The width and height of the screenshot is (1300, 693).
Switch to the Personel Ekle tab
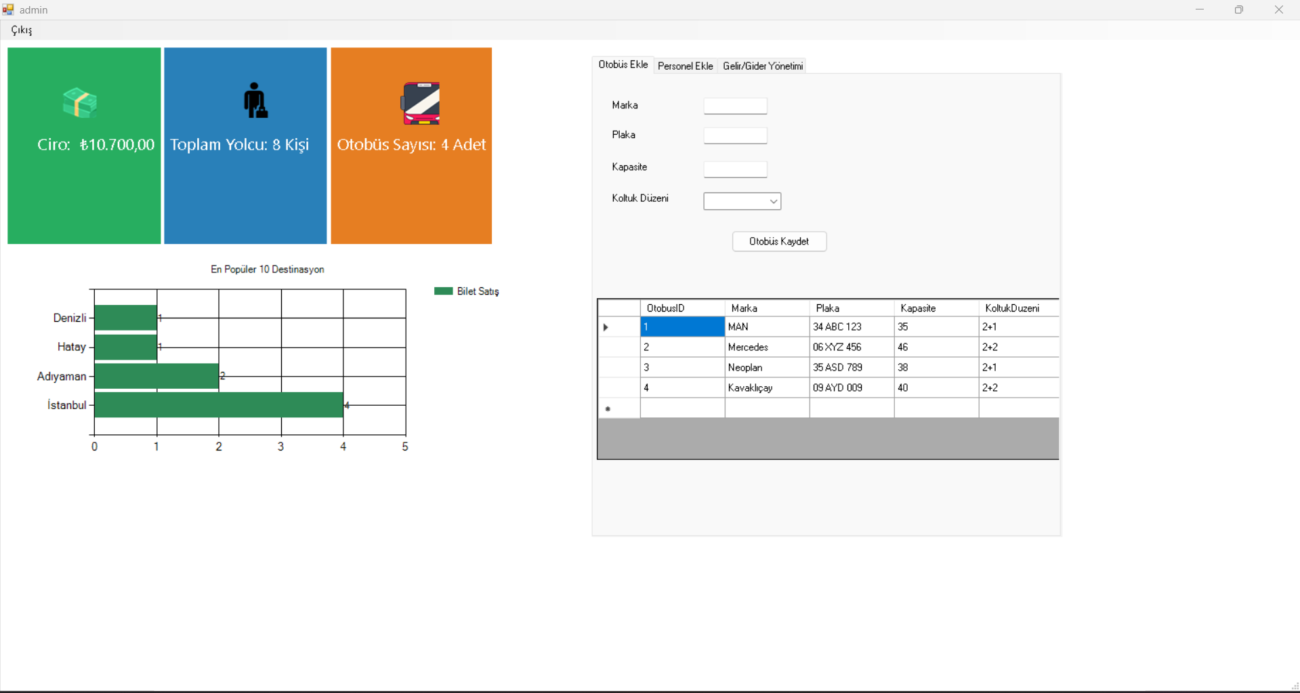pyautogui.click(x=685, y=66)
